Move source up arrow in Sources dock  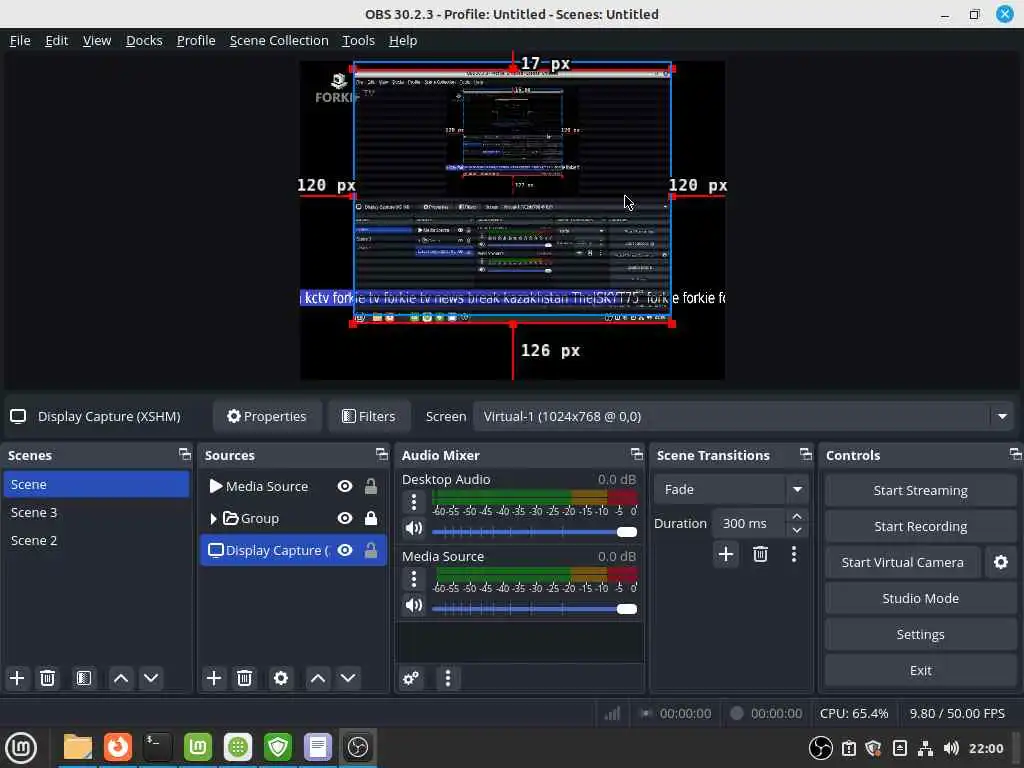tap(318, 678)
